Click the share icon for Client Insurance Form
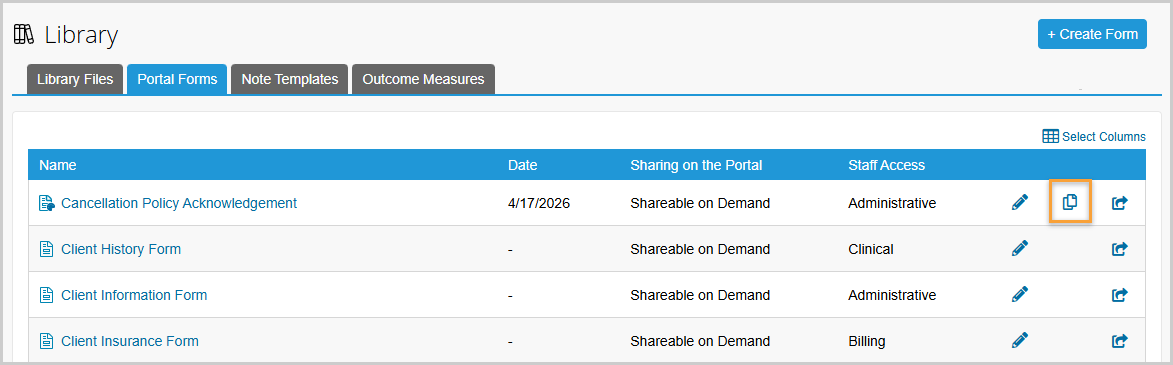Image resolution: width=1173 pixels, height=365 pixels. pyautogui.click(x=1119, y=342)
